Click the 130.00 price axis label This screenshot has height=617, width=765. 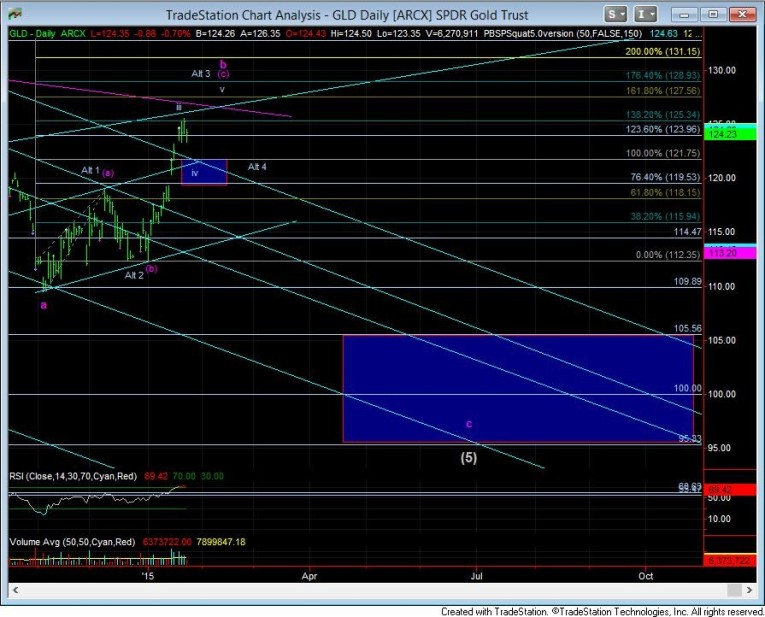[x=722, y=70]
